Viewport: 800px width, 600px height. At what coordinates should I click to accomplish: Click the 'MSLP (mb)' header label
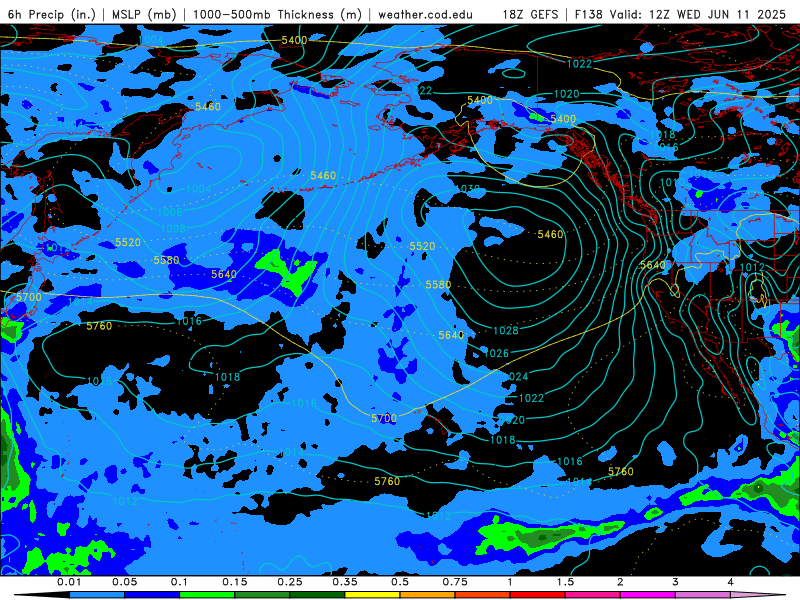click(x=144, y=14)
